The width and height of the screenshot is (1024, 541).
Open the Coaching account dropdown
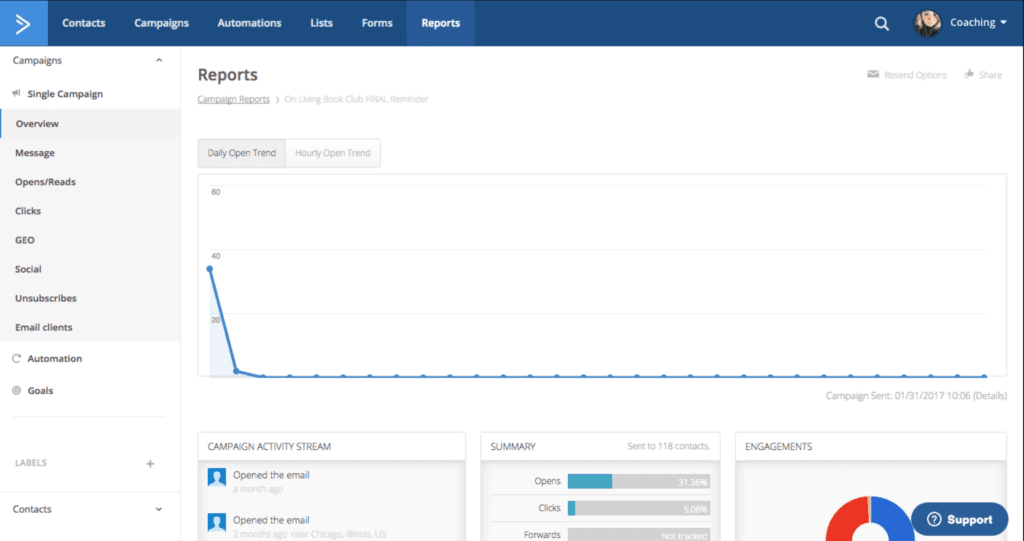tap(978, 23)
